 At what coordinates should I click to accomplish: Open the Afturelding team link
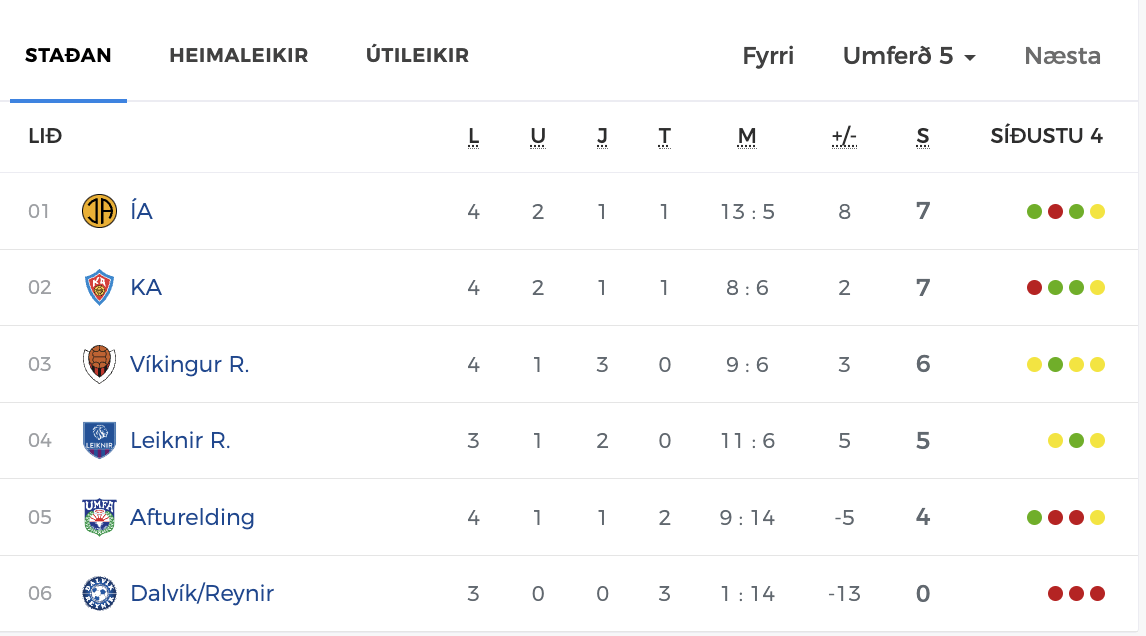coord(192,517)
